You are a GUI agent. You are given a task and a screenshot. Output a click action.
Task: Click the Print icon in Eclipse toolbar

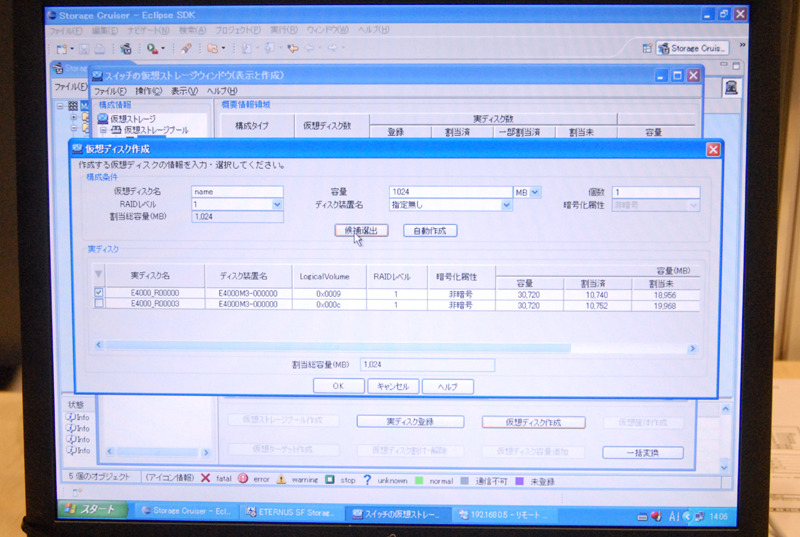(100, 49)
